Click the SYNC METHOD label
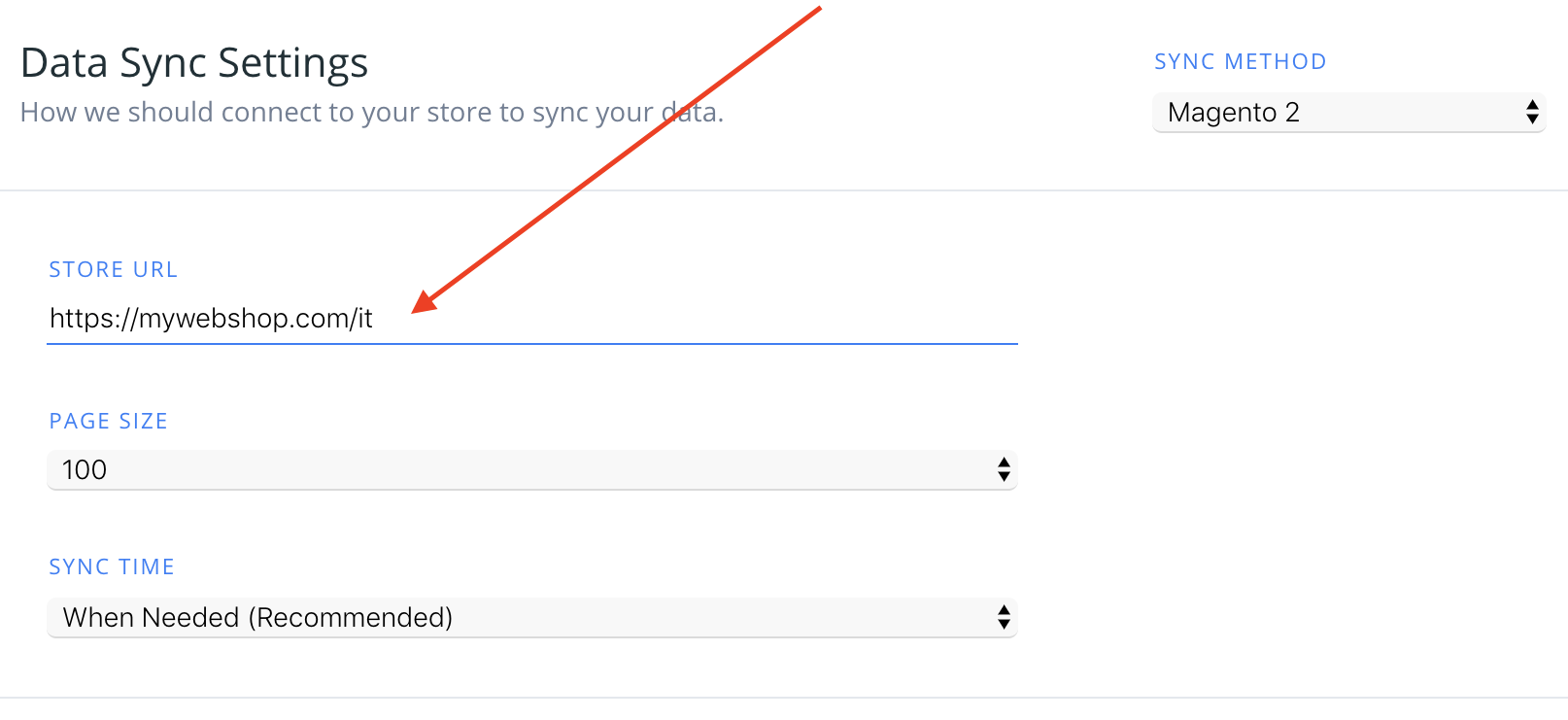 (x=1240, y=62)
